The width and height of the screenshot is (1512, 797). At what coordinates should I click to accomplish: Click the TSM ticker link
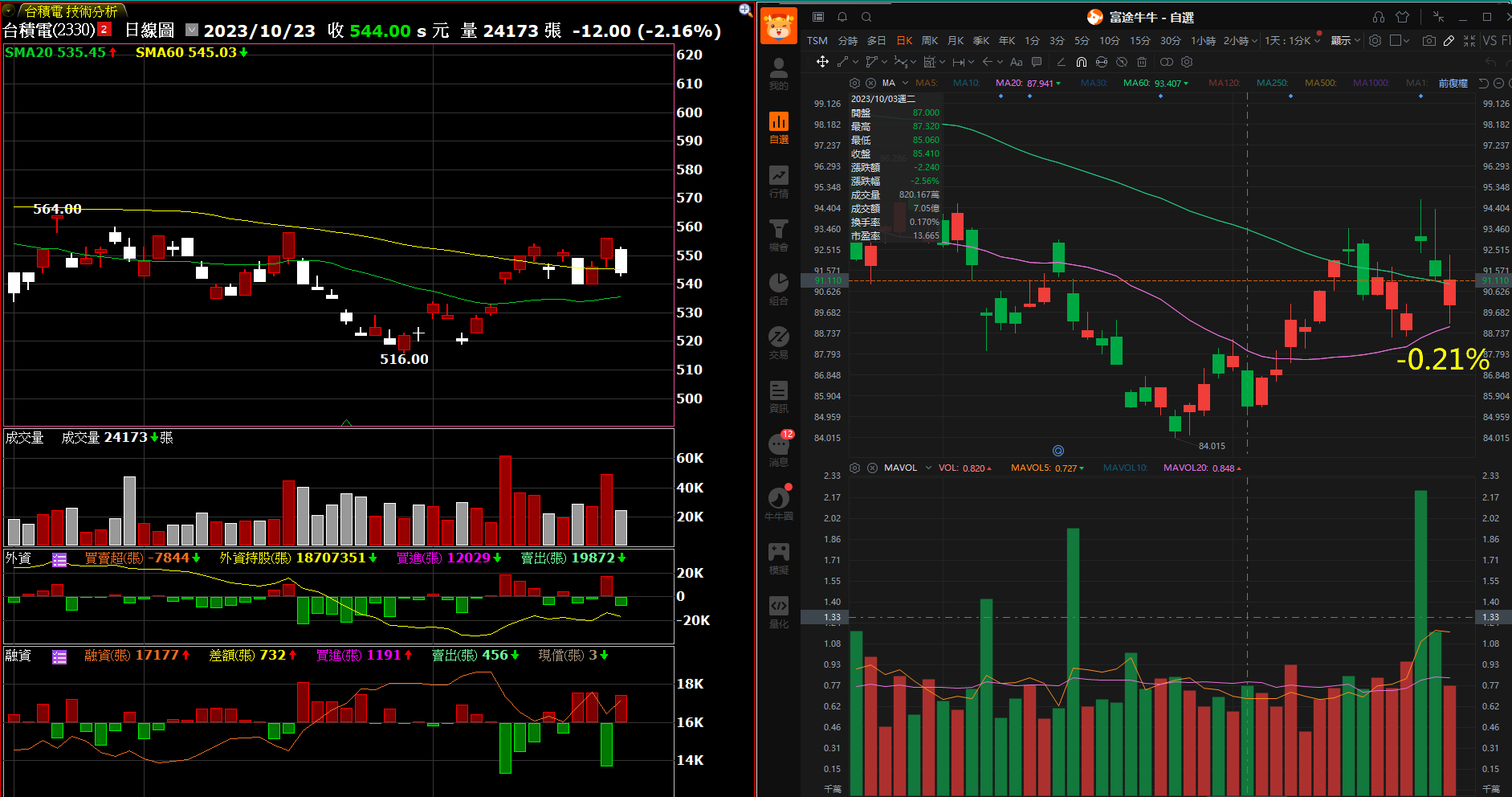pos(817,40)
